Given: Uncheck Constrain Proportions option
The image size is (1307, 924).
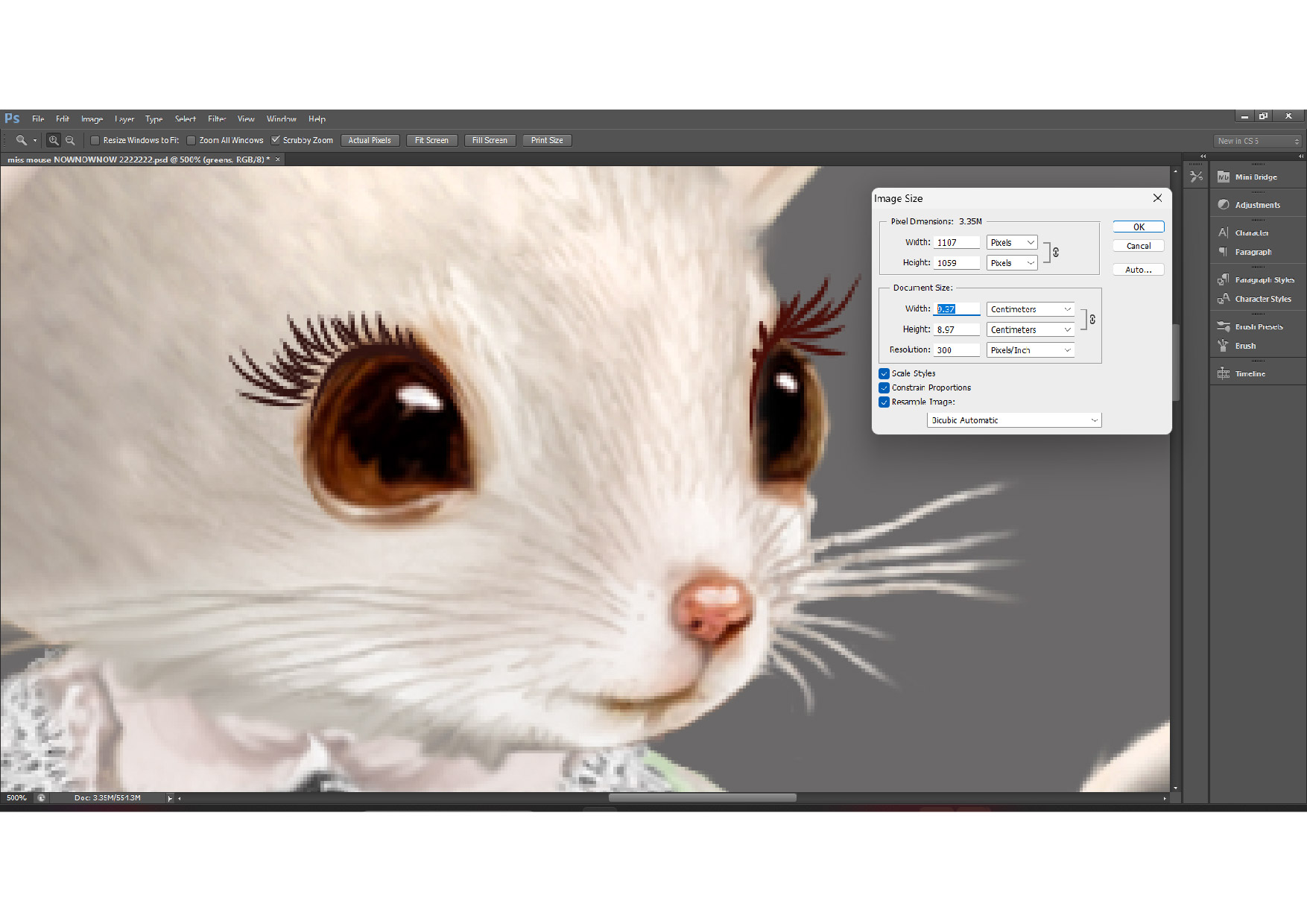Looking at the screenshot, I should 884,387.
